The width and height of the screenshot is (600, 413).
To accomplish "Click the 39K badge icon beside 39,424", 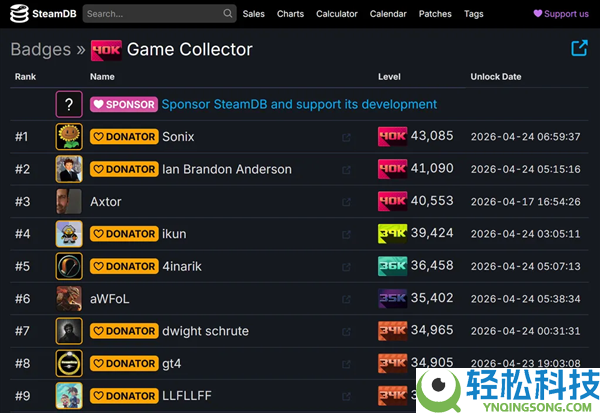I will (x=392, y=233).
